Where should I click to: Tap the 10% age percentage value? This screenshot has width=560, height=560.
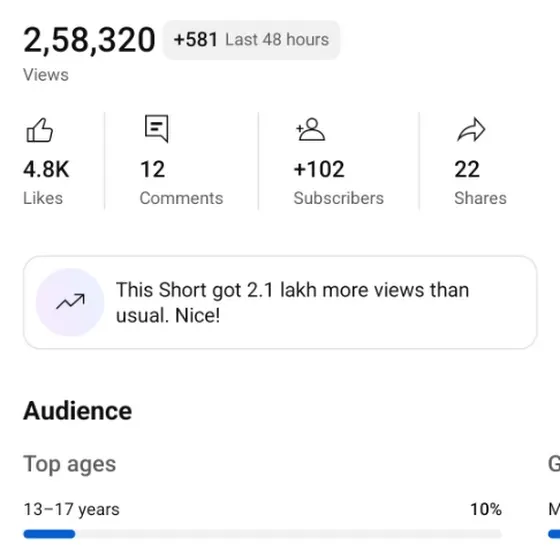tap(486, 509)
